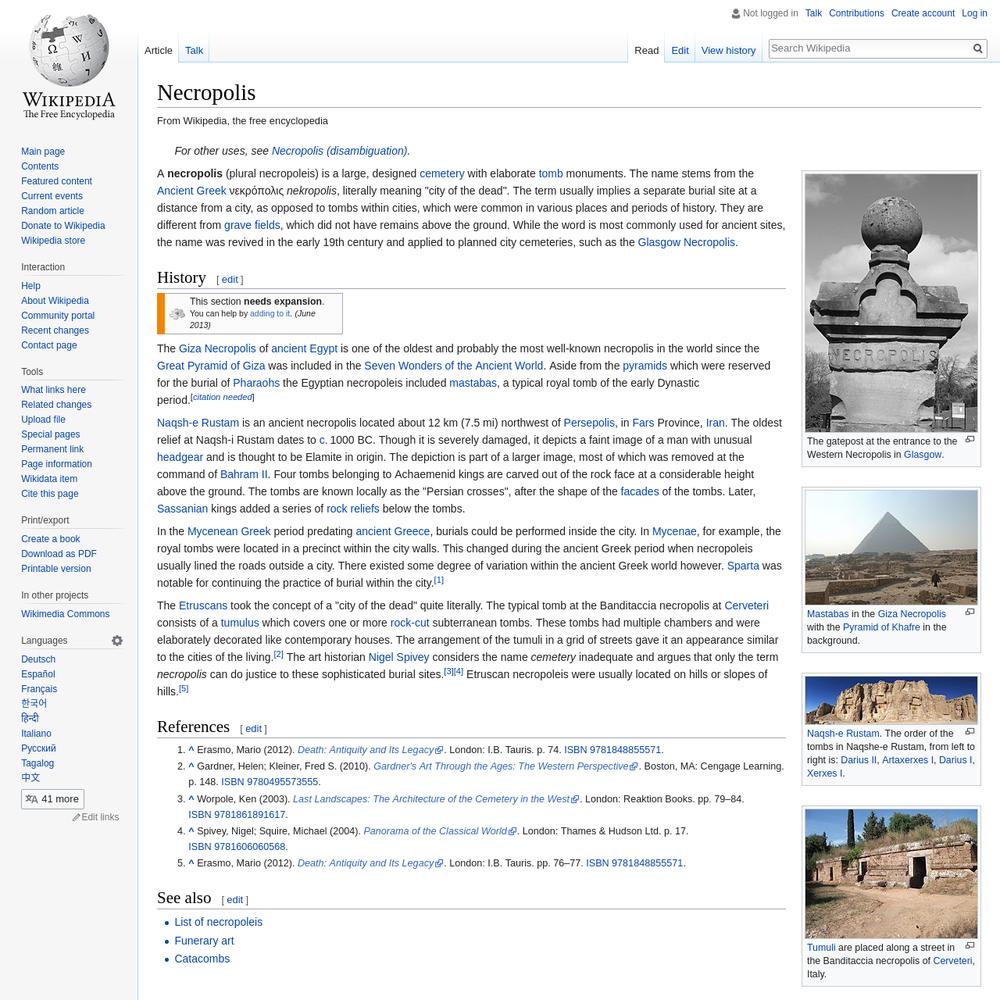Jump up from reference 3 caret

191,798
